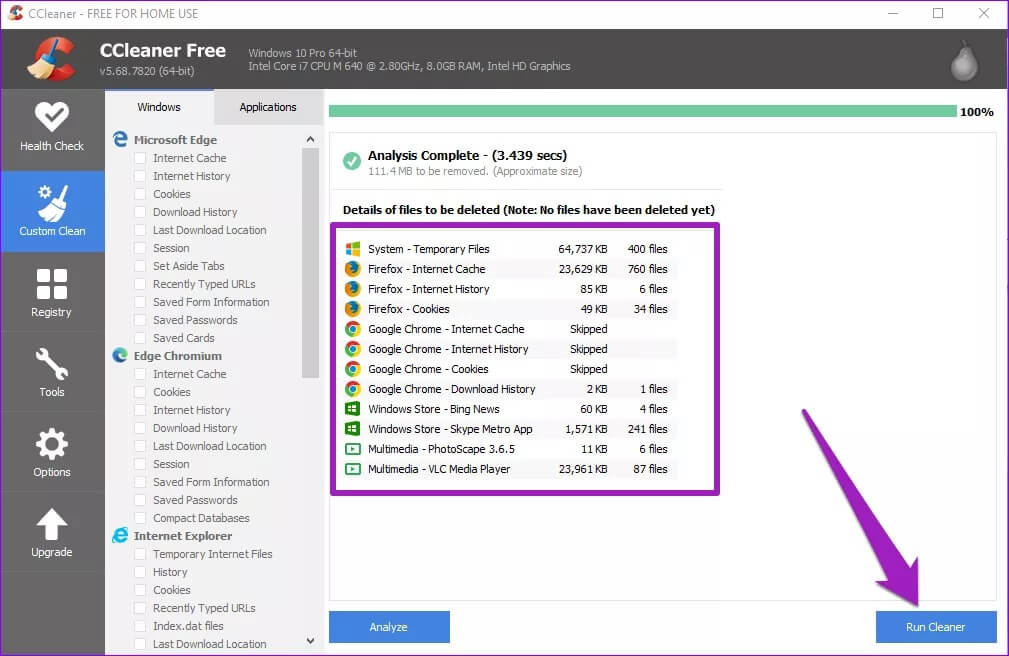Check Compact Databases under Edge Chromium

(x=140, y=518)
